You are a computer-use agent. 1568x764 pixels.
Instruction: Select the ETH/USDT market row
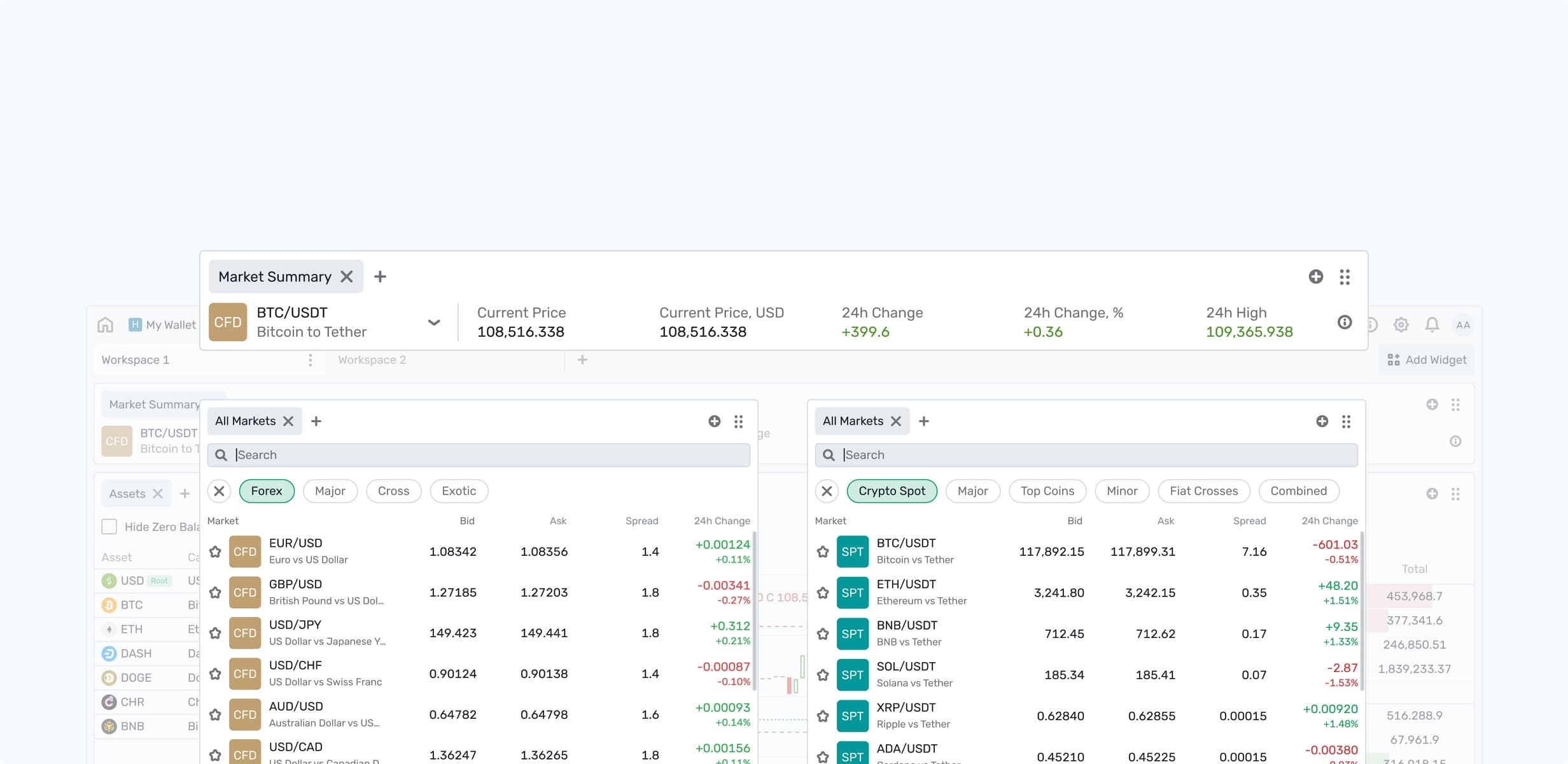(x=1086, y=593)
